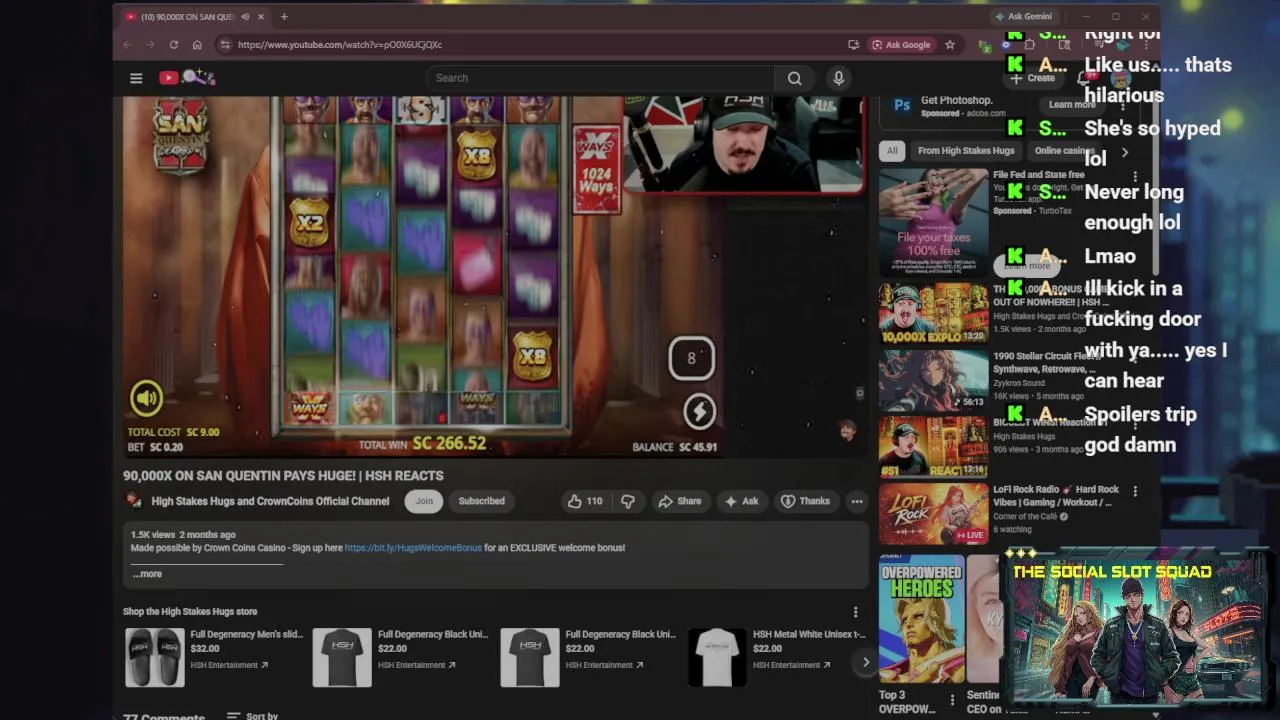
Task: Open the #51 REACT video thumbnail
Action: pyautogui.click(x=934, y=447)
